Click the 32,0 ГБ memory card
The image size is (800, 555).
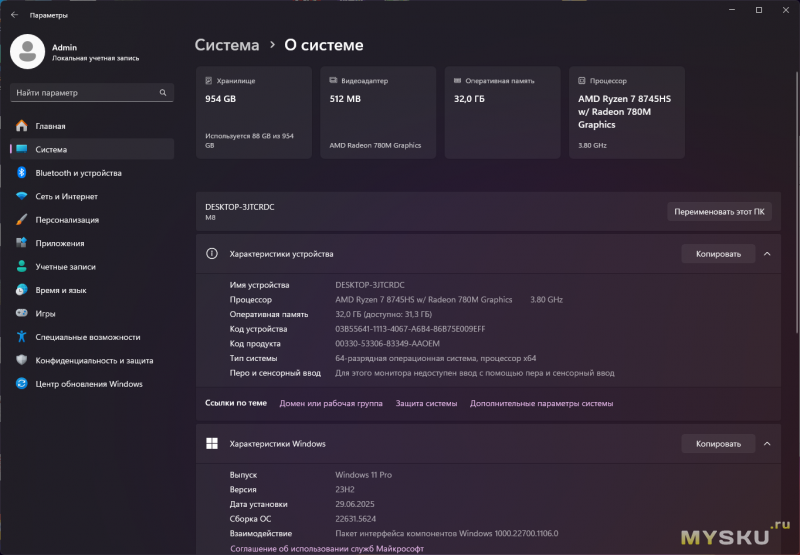click(503, 112)
